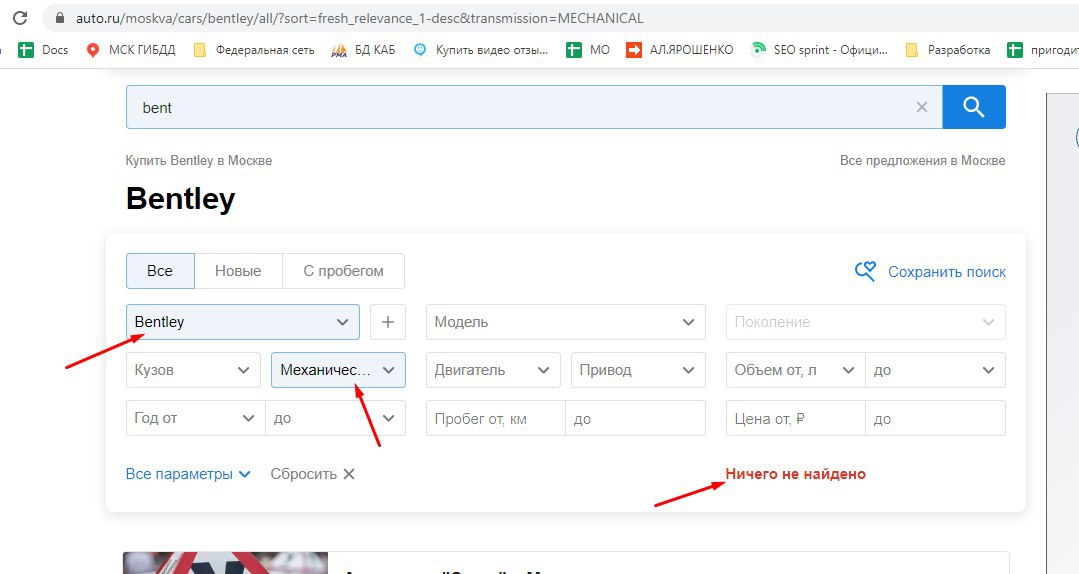Clear the search field with the X icon
The image size is (1079, 574).
coord(921,107)
